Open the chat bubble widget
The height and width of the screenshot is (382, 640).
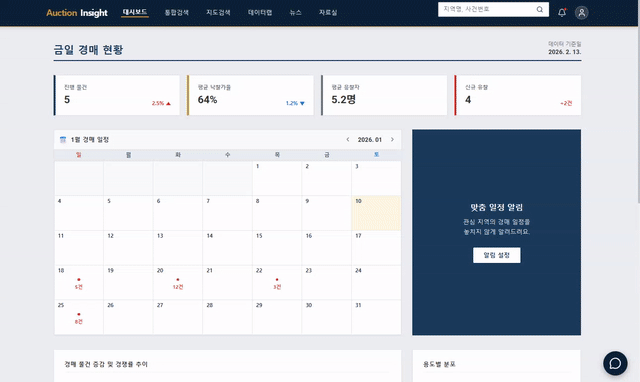(x=615, y=363)
